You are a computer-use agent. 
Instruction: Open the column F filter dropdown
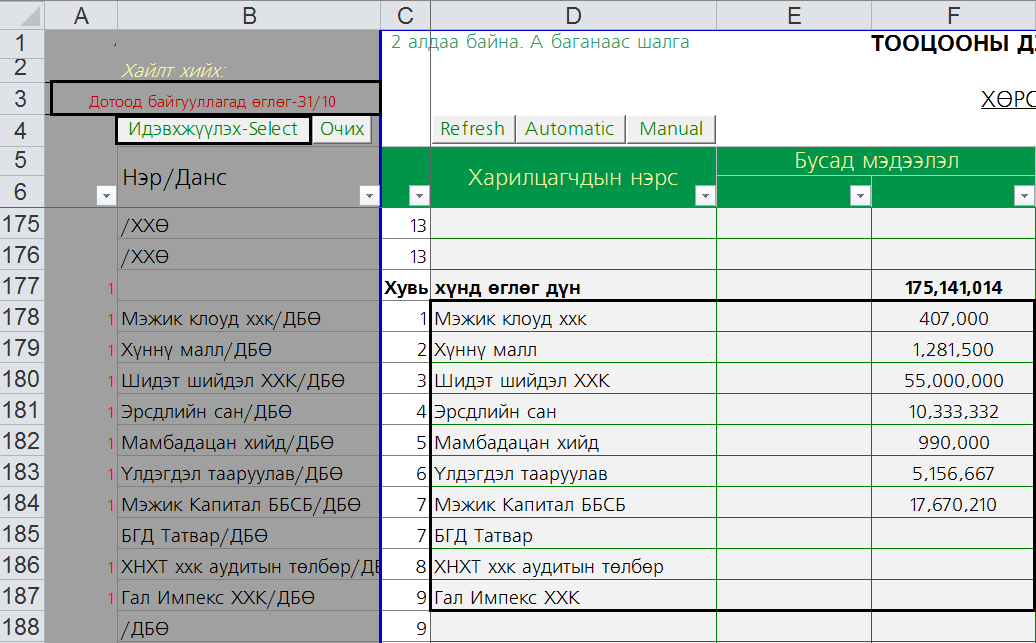1024,196
